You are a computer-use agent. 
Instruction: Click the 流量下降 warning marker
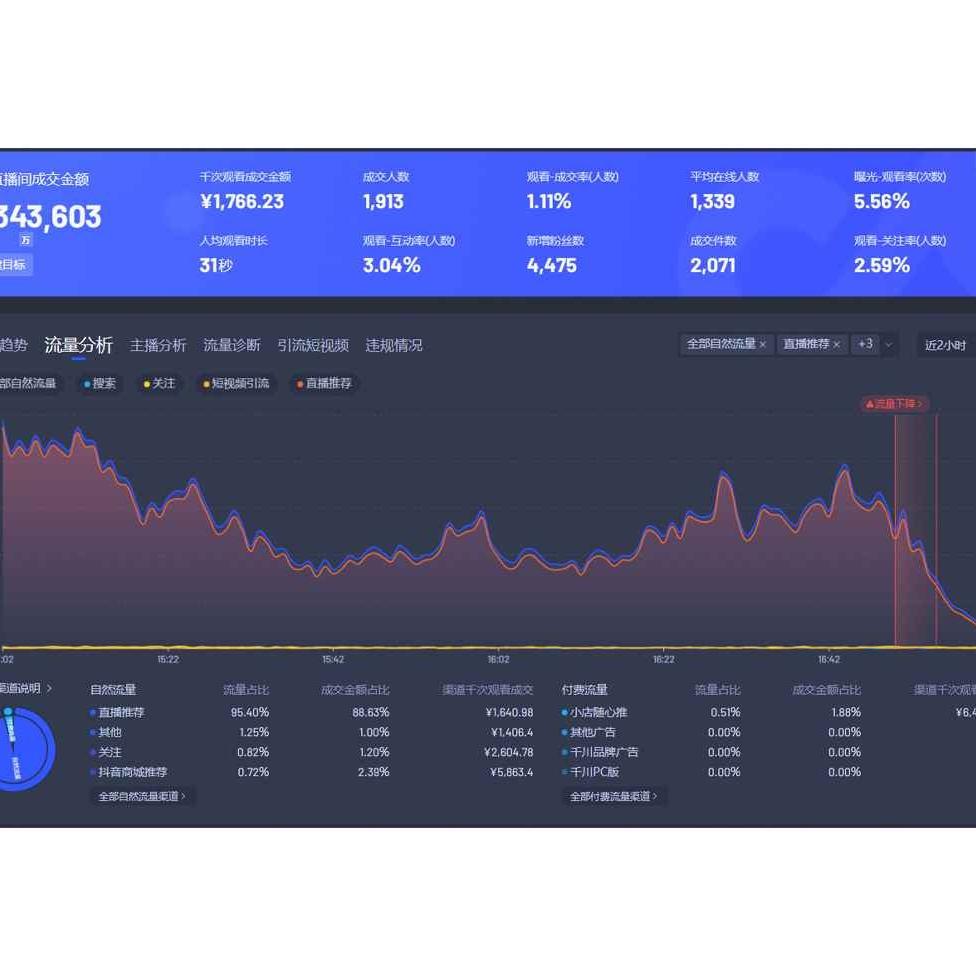[894, 404]
